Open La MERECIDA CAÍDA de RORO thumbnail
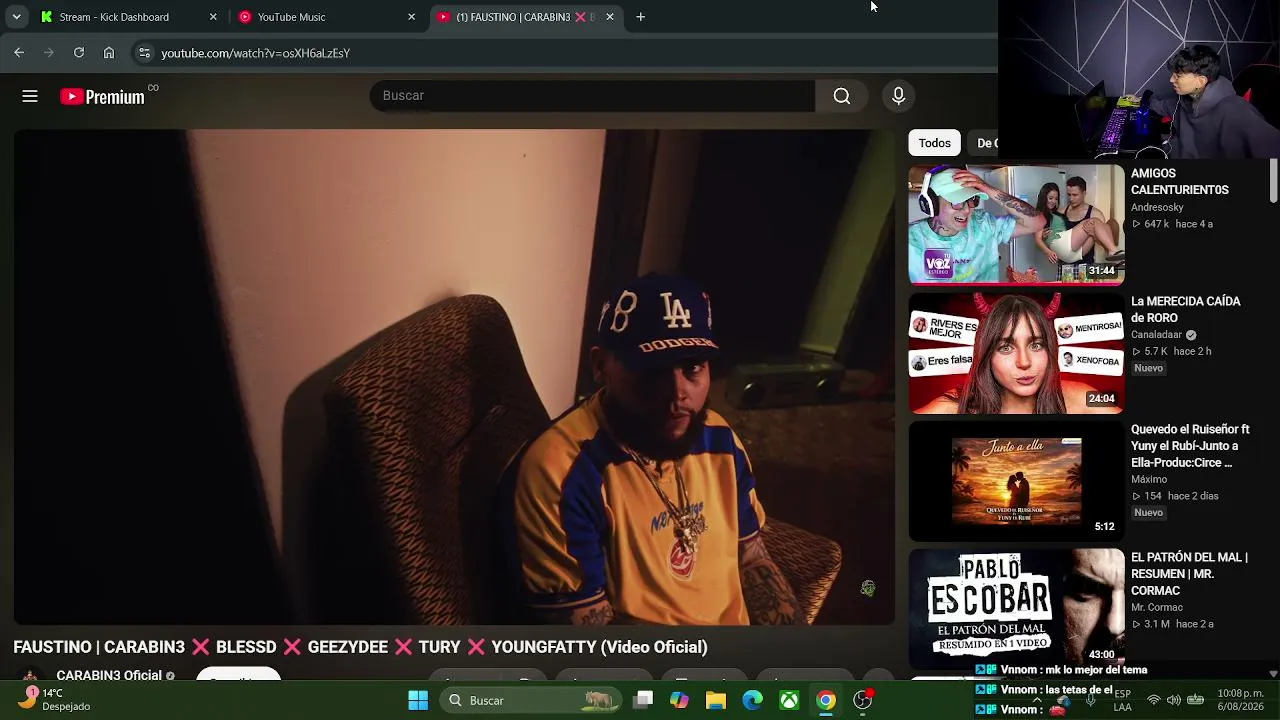The height and width of the screenshot is (720, 1280). (x=1016, y=353)
